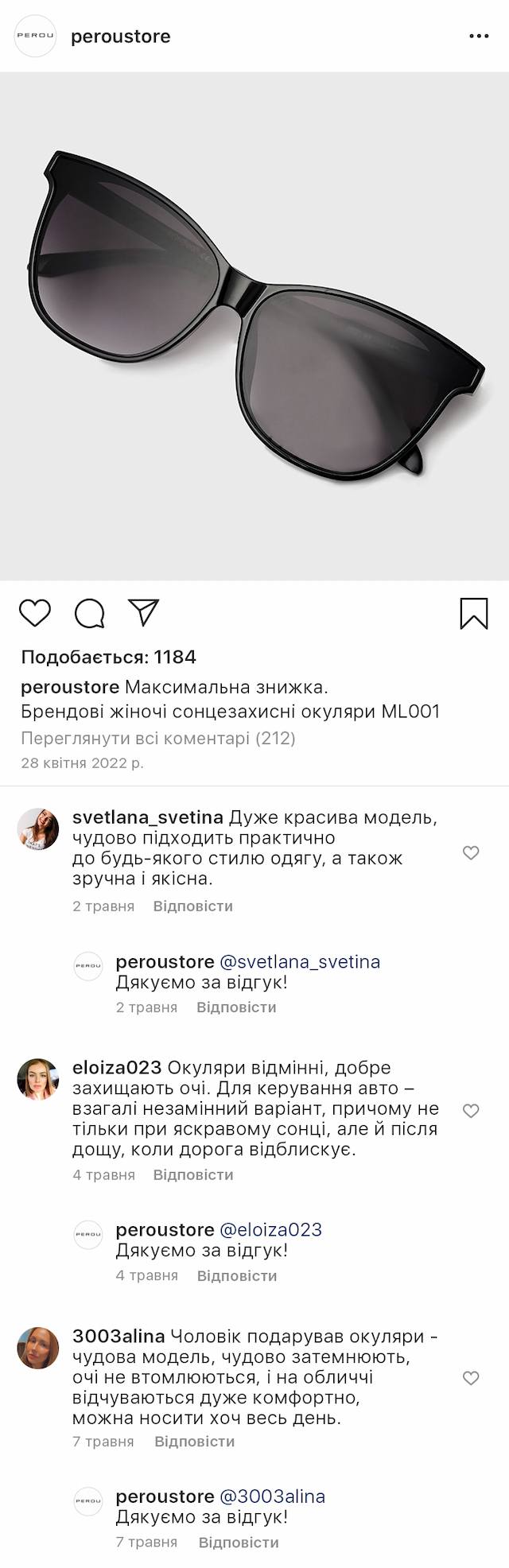
Task: Reply to svetlana_svetina's comment
Action: tap(193, 906)
